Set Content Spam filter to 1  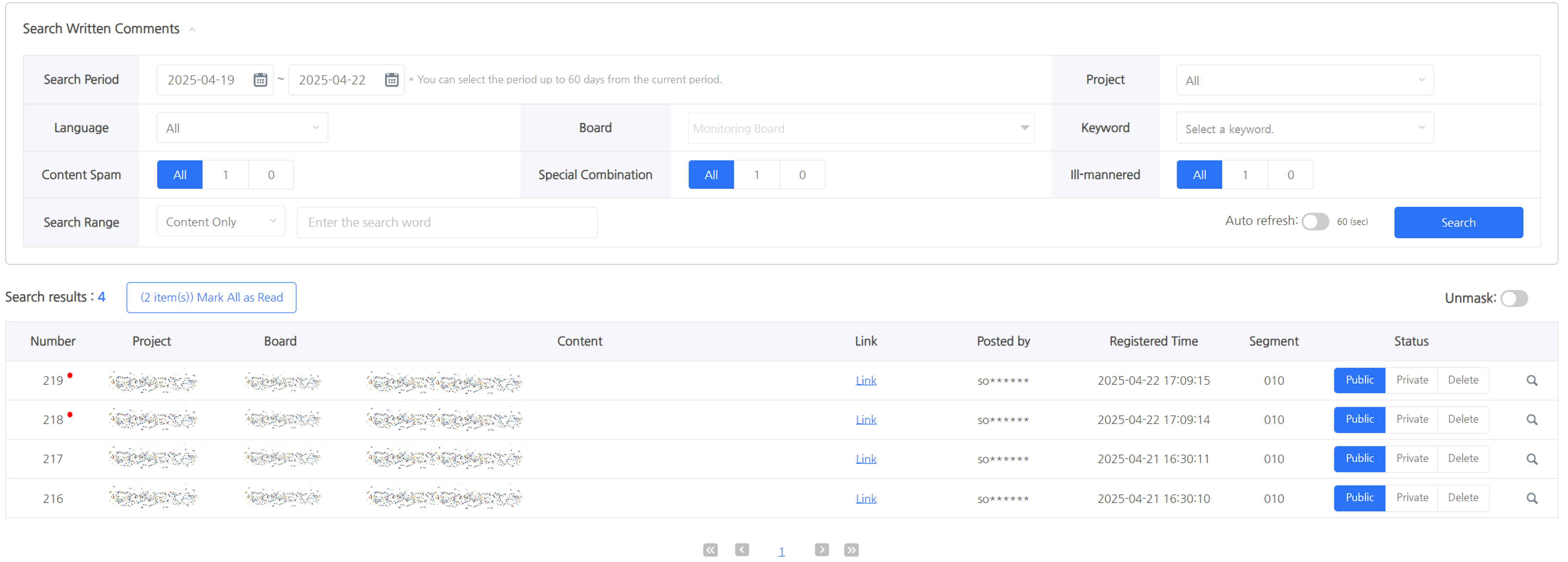tap(225, 175)
